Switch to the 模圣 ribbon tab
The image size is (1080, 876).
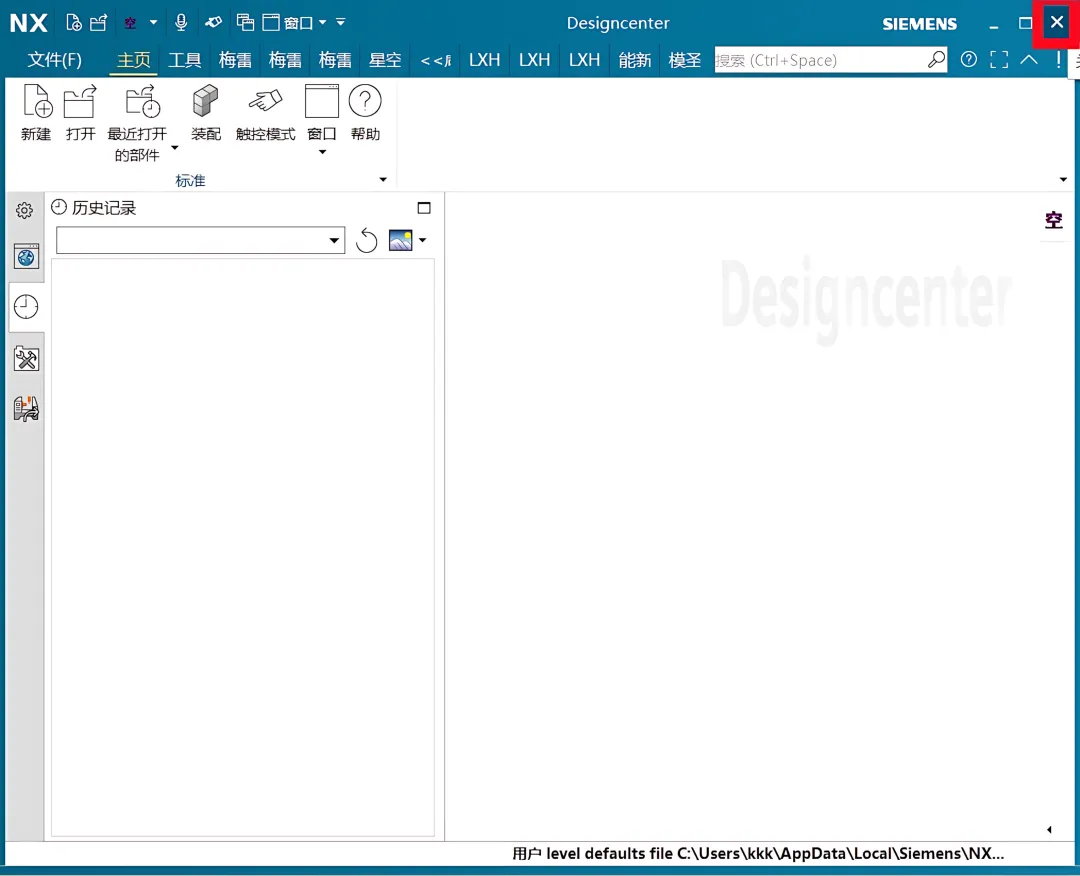685,60
